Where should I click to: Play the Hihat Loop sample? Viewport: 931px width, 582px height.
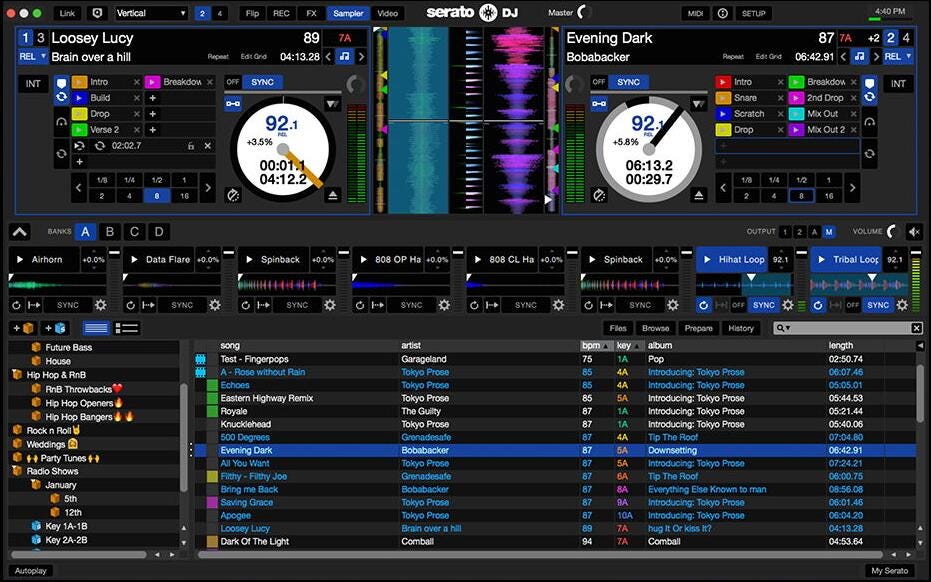(x=707, y=260)
